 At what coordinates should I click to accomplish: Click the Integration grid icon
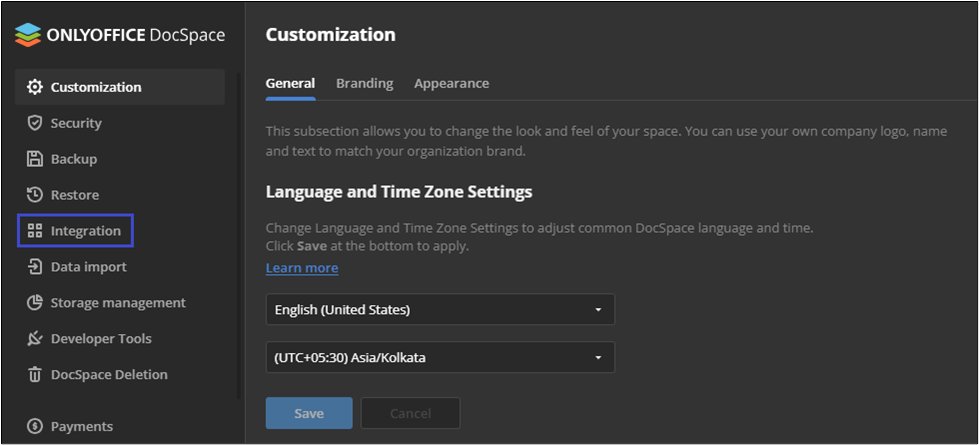(x=35, y=231)
